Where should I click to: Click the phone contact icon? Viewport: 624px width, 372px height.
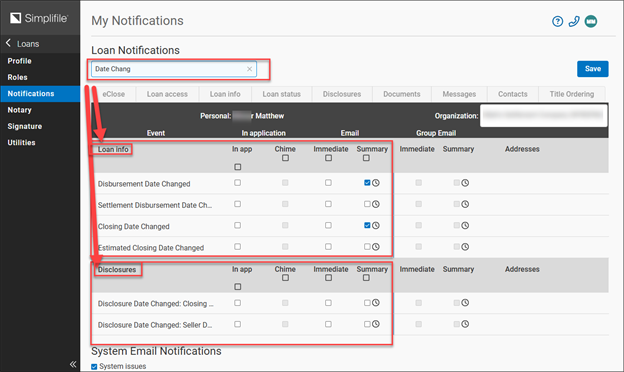tap(574, 21)
